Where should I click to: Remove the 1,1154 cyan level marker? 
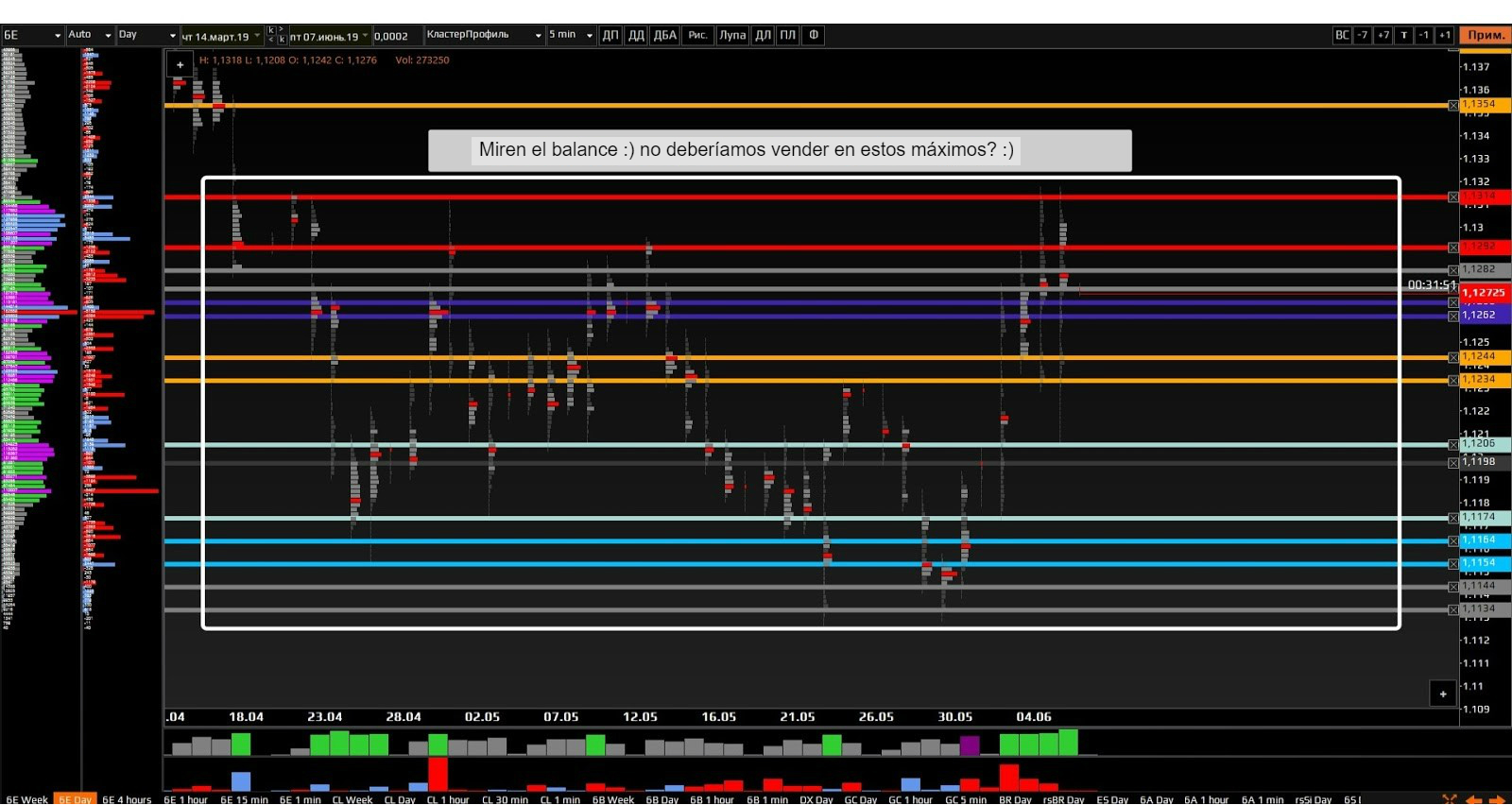click(x=1453, y=564)
